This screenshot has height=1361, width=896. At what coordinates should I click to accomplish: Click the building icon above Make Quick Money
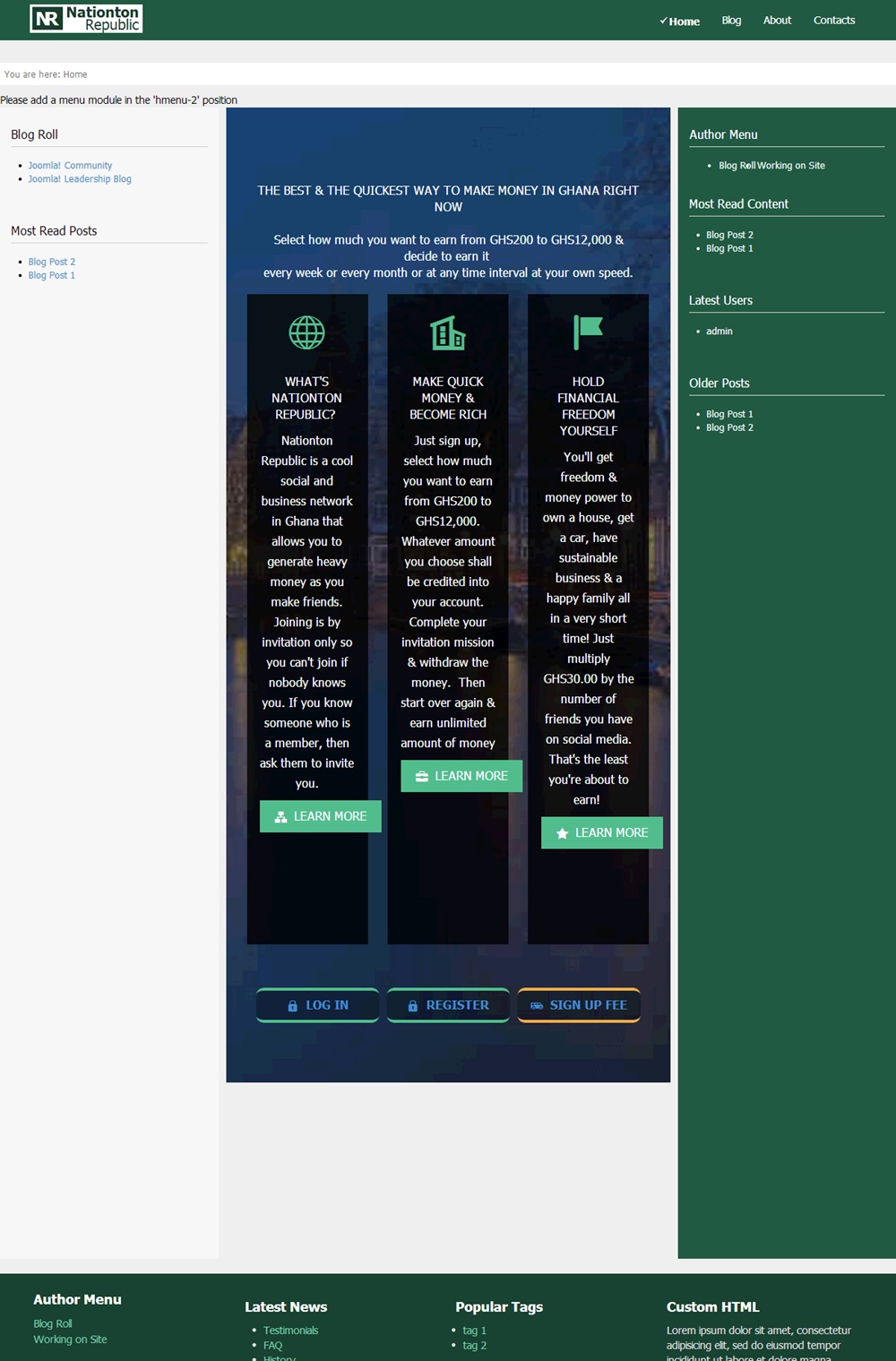[x=448, y=332]
